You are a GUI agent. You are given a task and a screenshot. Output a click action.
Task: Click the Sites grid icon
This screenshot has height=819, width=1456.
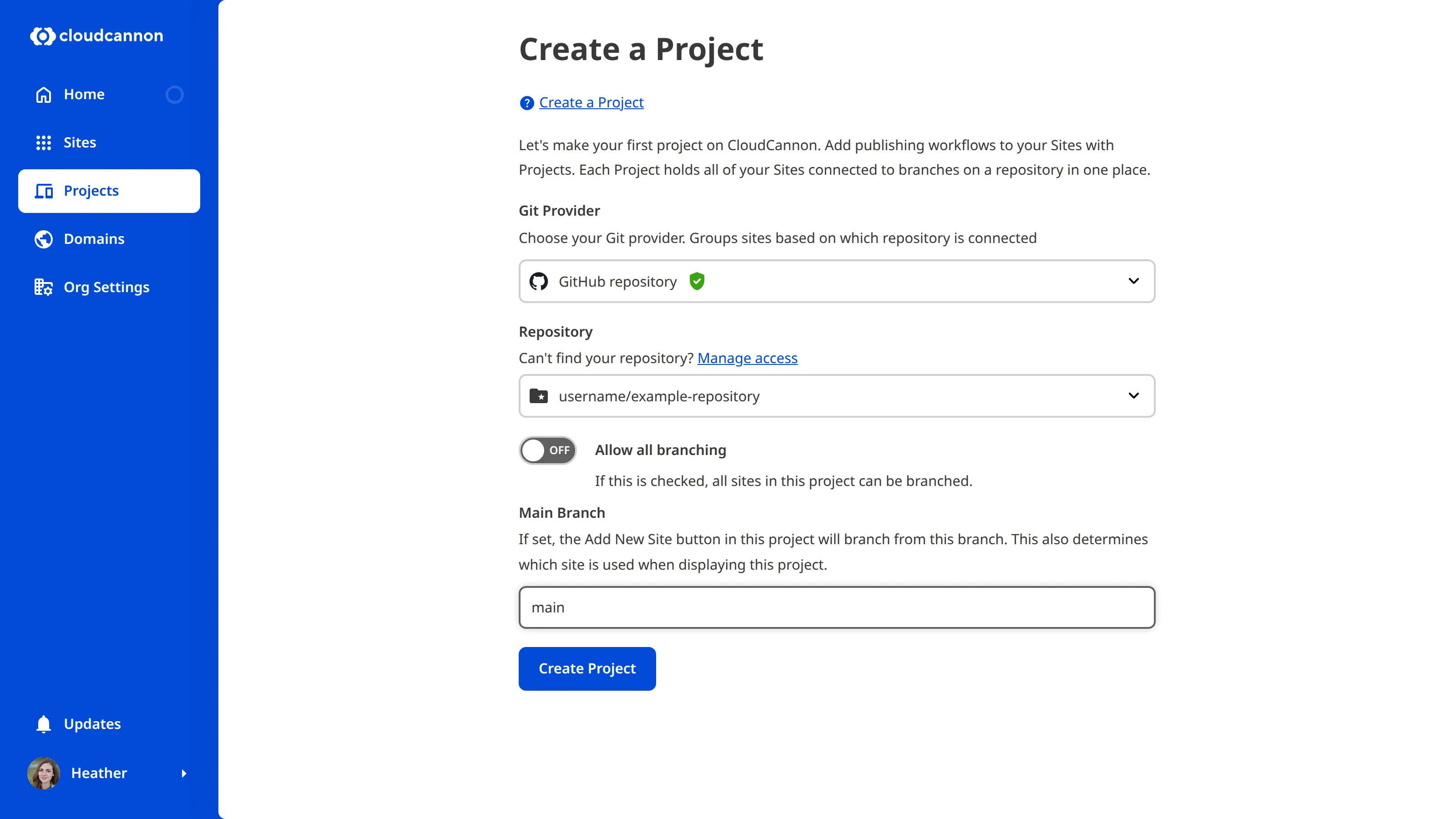(x=44, y=142)
